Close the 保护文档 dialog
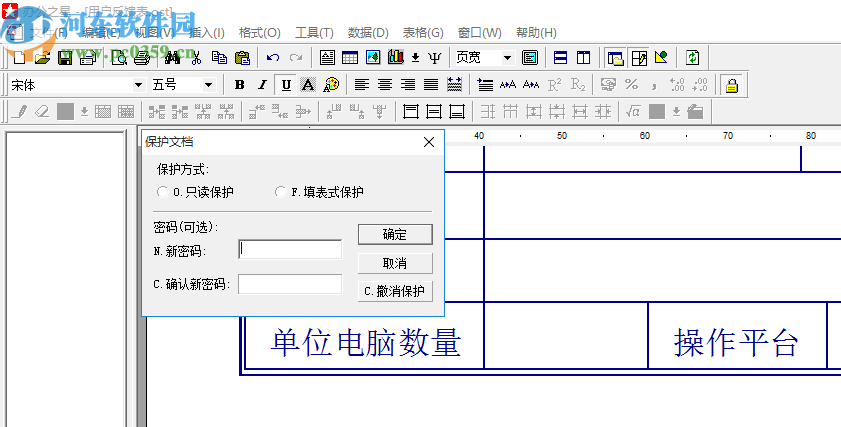The image size is (841, 427). pyautogui.click(x=429, y=142)
